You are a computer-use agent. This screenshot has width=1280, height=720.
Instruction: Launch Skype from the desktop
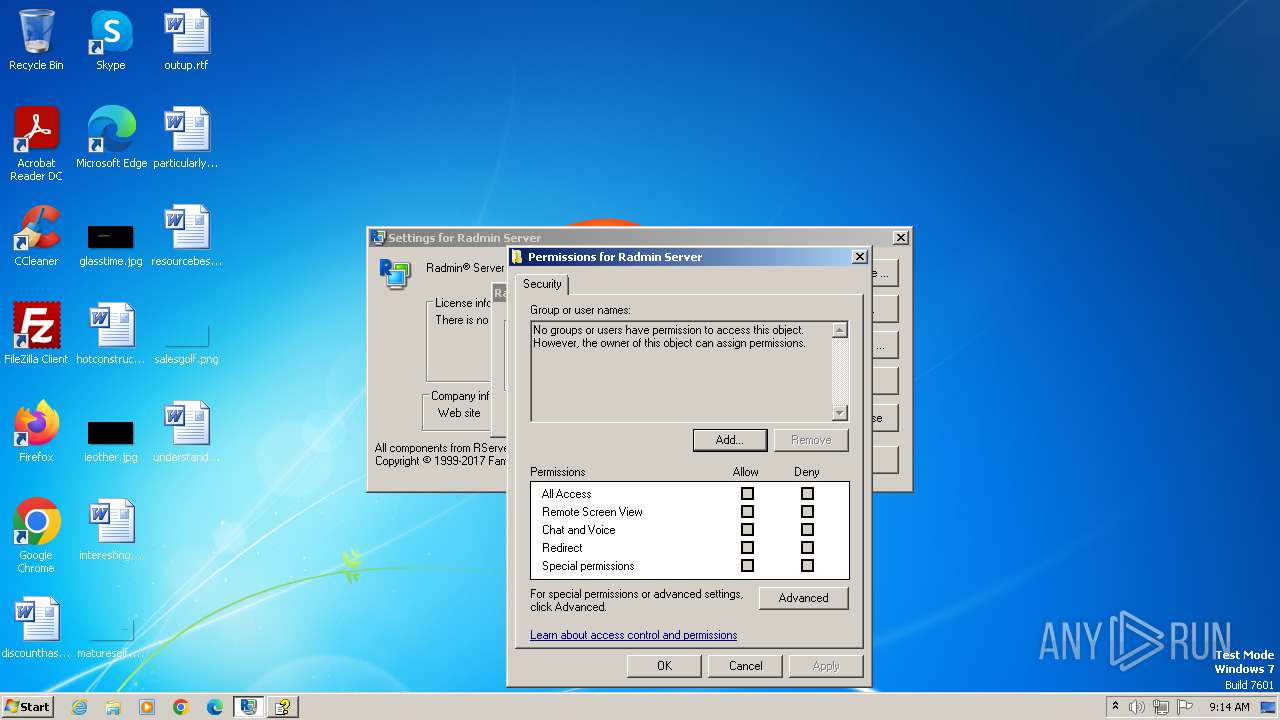click(x=110, y=40)
